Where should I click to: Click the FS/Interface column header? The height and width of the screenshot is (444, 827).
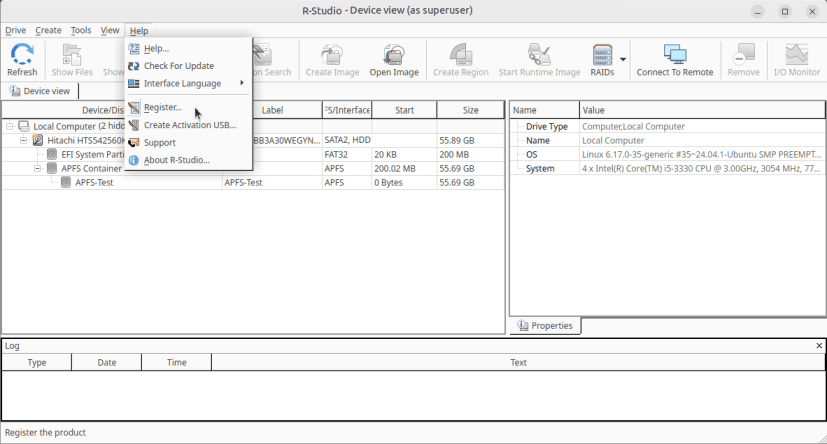click(347, 110)
